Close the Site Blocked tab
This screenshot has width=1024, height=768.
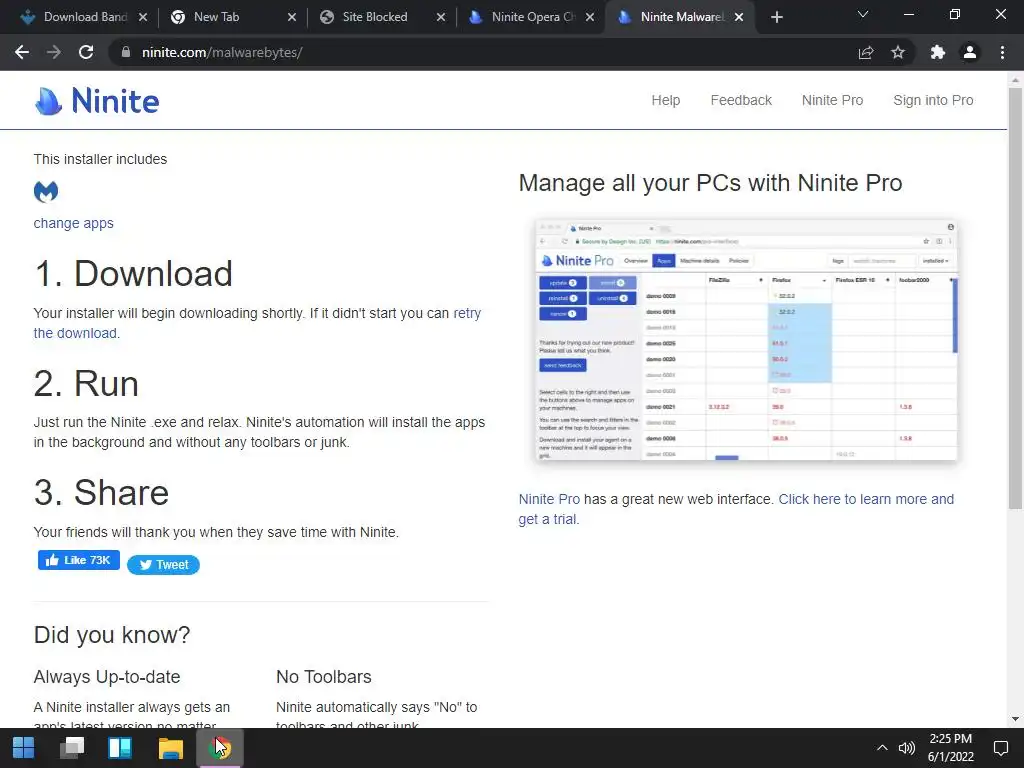(x=441, y=17)
